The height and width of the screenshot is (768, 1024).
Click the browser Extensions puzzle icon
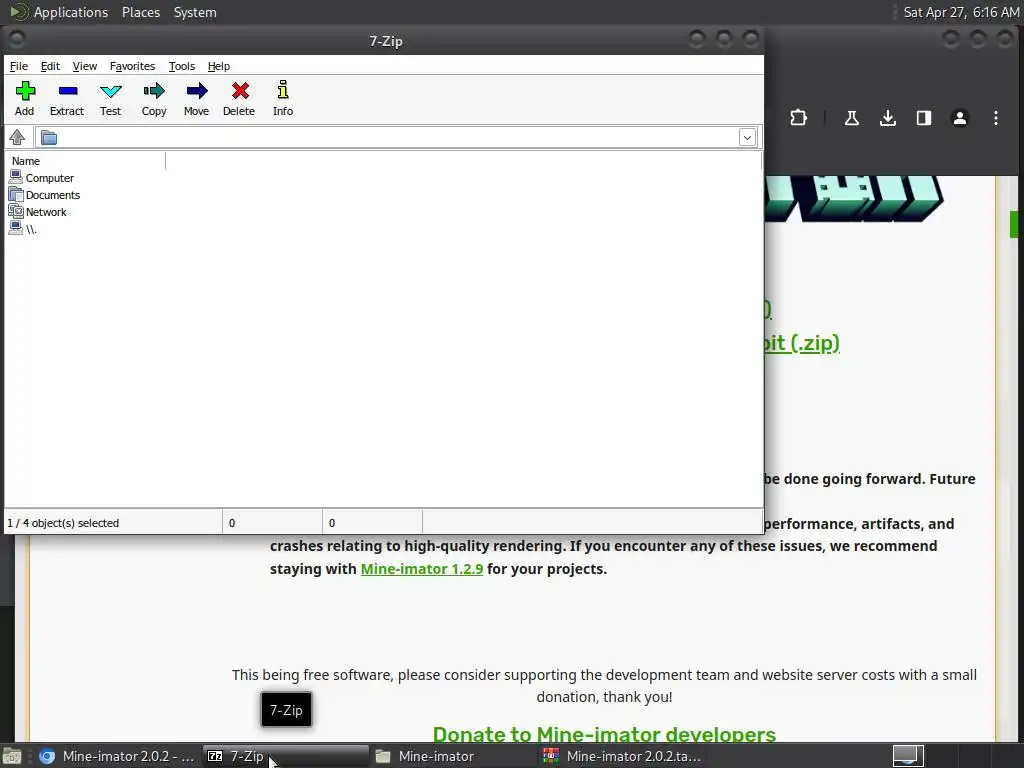pos(798,118)
